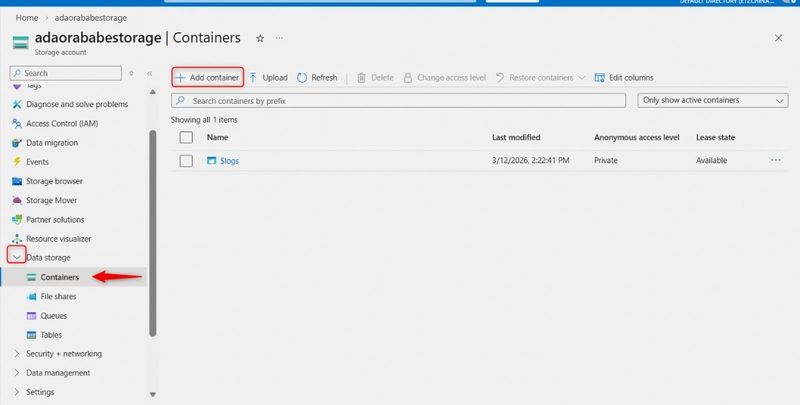Viewport: 800px width, 405px height.
Task: Check the $logs row checkbox
Action: click(x=186, y=161)
